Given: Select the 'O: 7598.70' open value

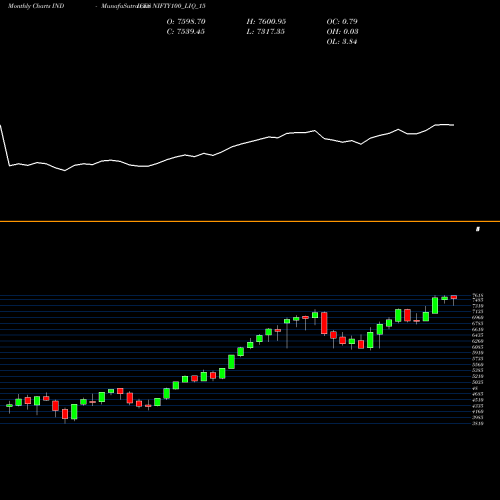Looking at the screenshot, I should point(186,22).
